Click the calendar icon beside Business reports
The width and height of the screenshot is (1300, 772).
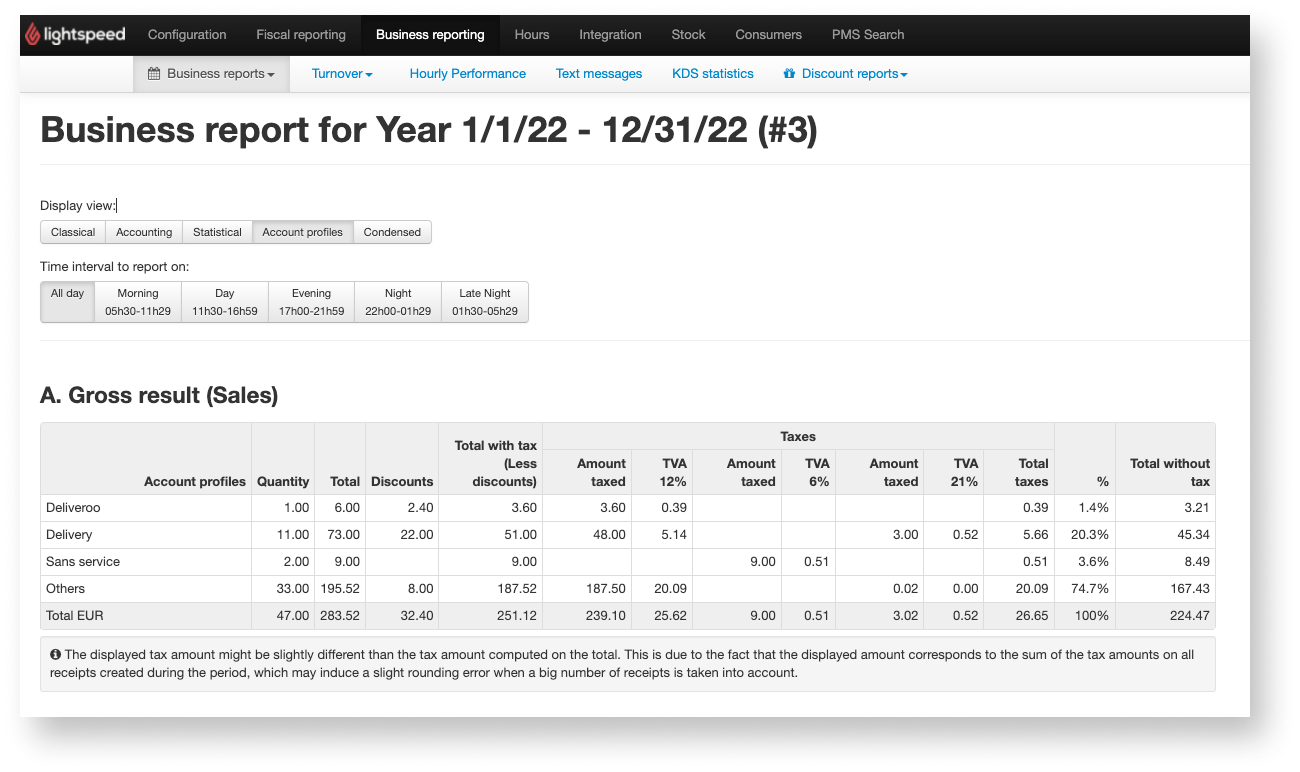[x=154, y=74]
